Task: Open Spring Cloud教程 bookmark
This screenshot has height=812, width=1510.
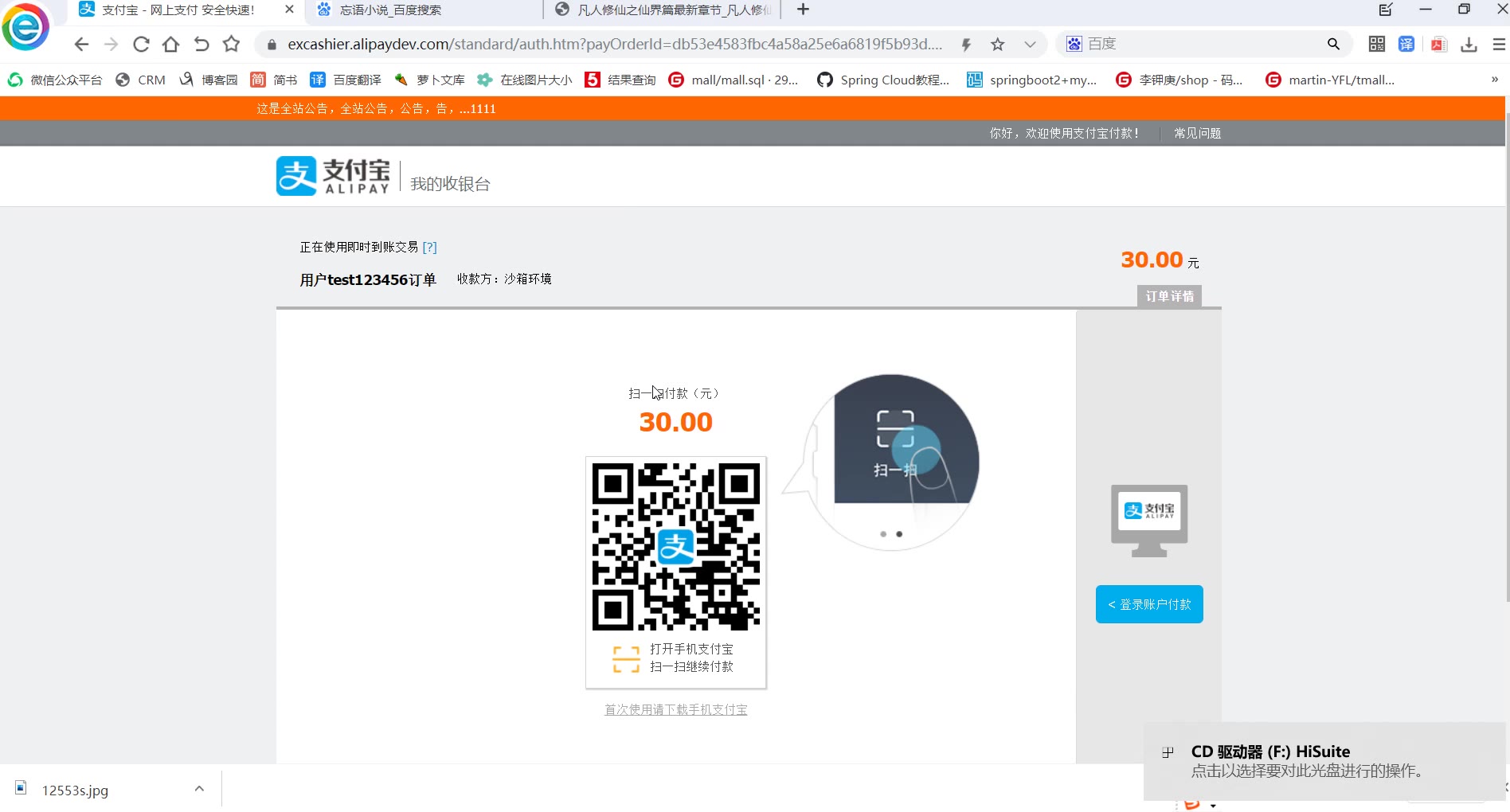Action: (883, 80)
